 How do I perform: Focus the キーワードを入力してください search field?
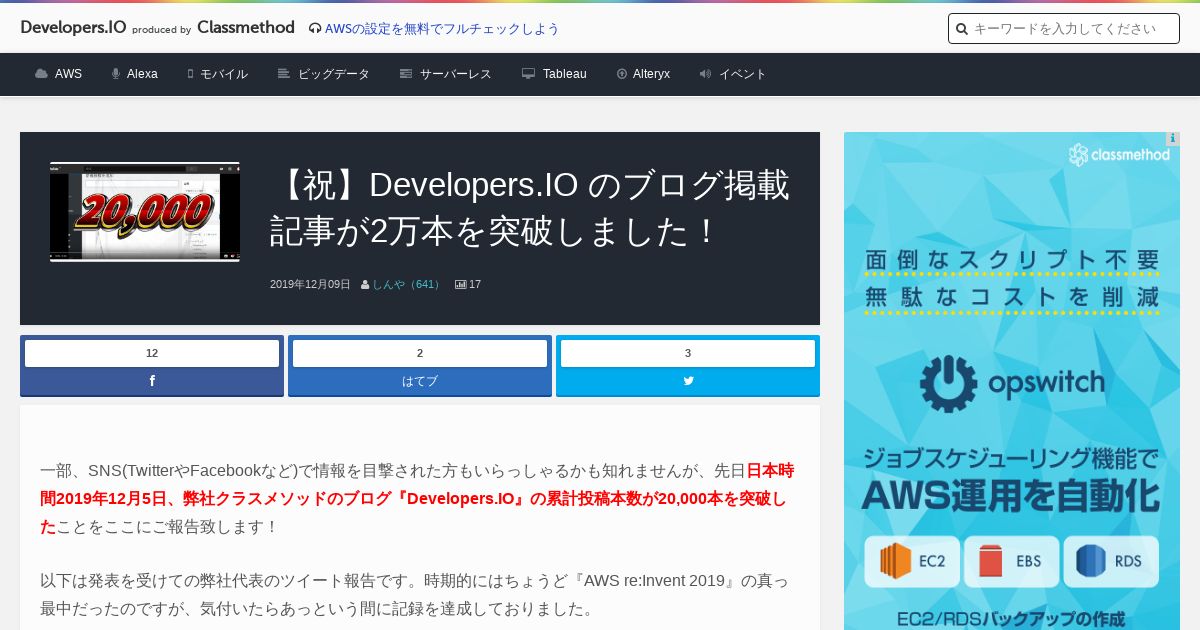click(1064, 29)
